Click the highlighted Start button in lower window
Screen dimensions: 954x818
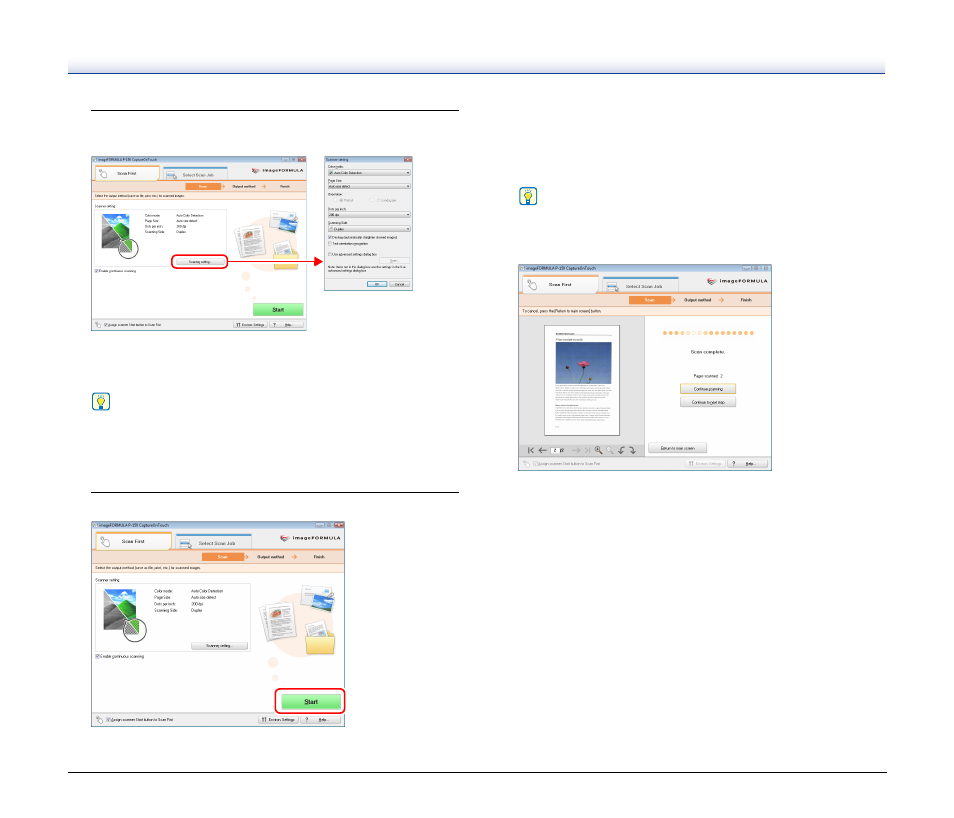click(x=310, y=702)
